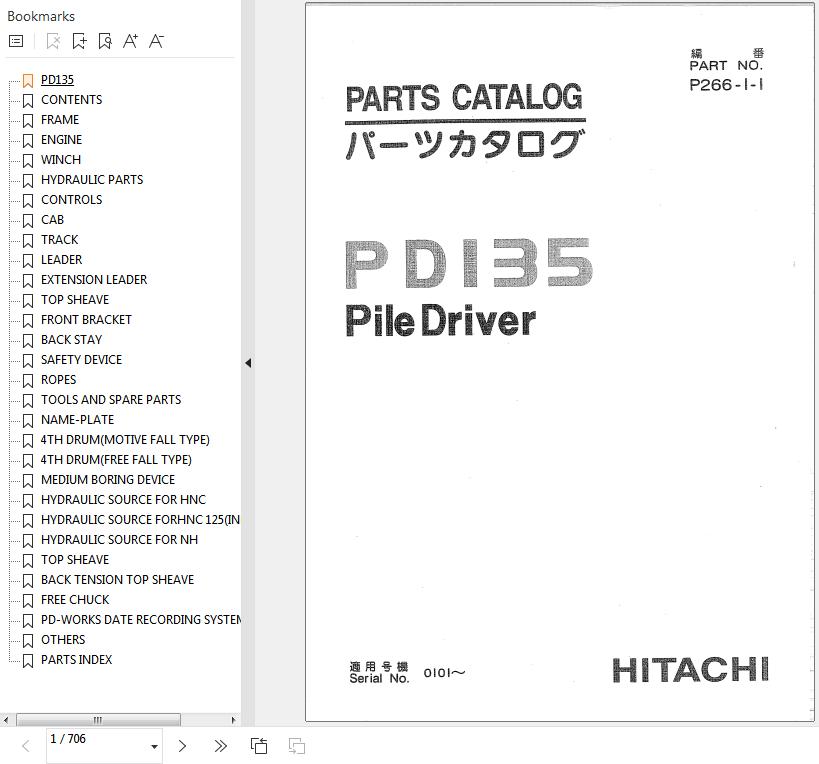Click the orange bookmark icon beside PD135
The image size is (819, 764).
(28, 81)
